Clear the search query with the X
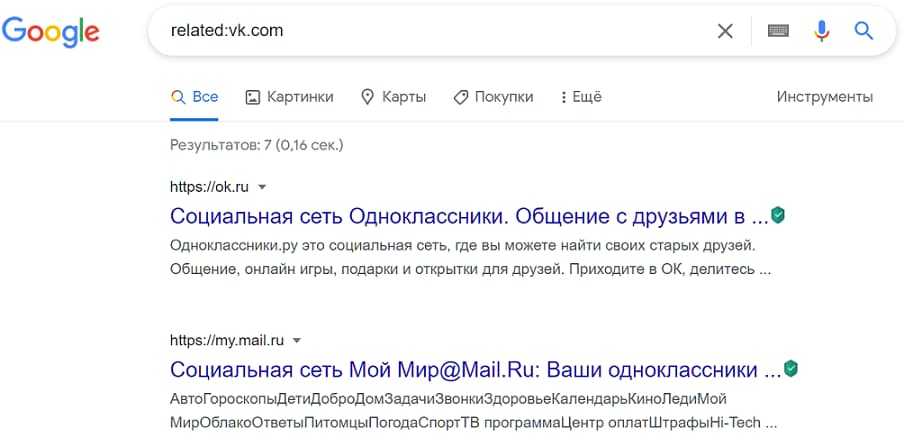Screen dimensions: 904x447 725,31
